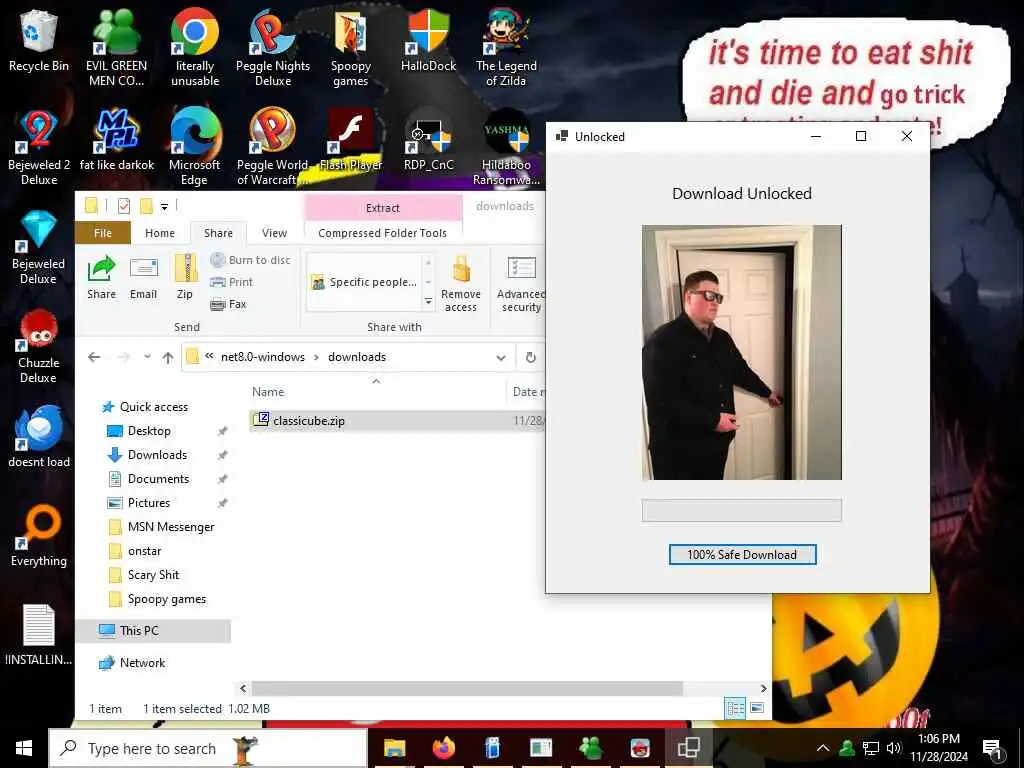Open the Spoopy games desktop folder
The image size is (1024, 768).
351,47
